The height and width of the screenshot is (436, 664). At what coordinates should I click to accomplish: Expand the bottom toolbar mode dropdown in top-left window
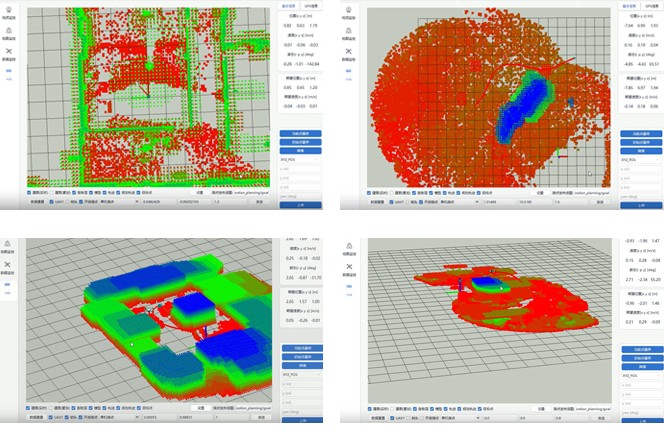click(x=119, y=202)
